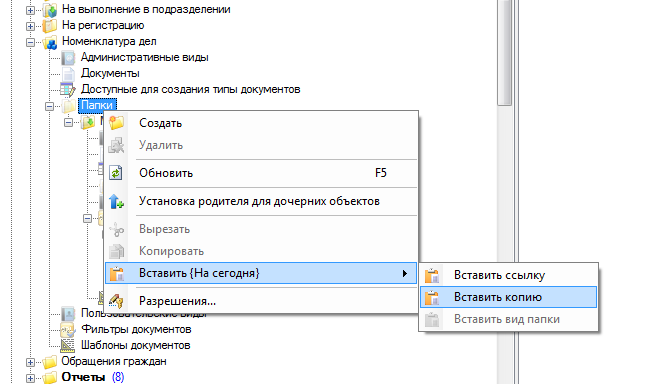The height and width of the screenshot is (384, 654).
Task: Choose 'Вставить копию' in the submenu
Action: click(508, 297)
